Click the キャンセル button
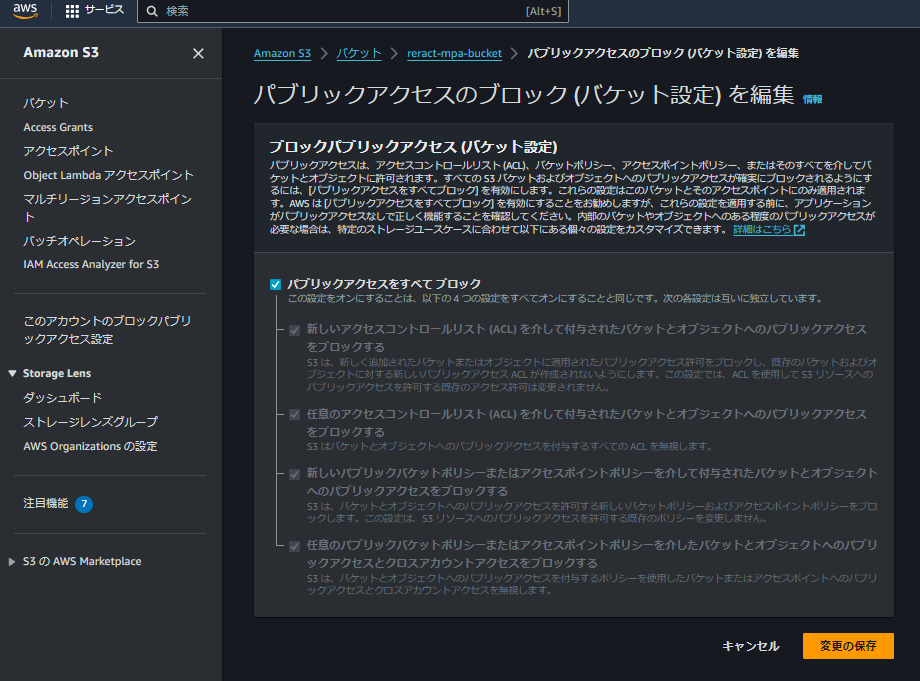 (x=749, y=646)
